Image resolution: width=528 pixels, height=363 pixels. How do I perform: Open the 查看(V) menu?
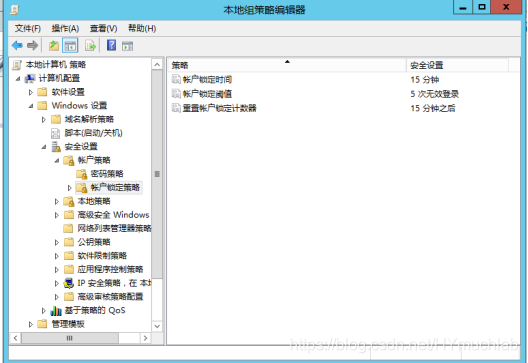pos(103,29)
